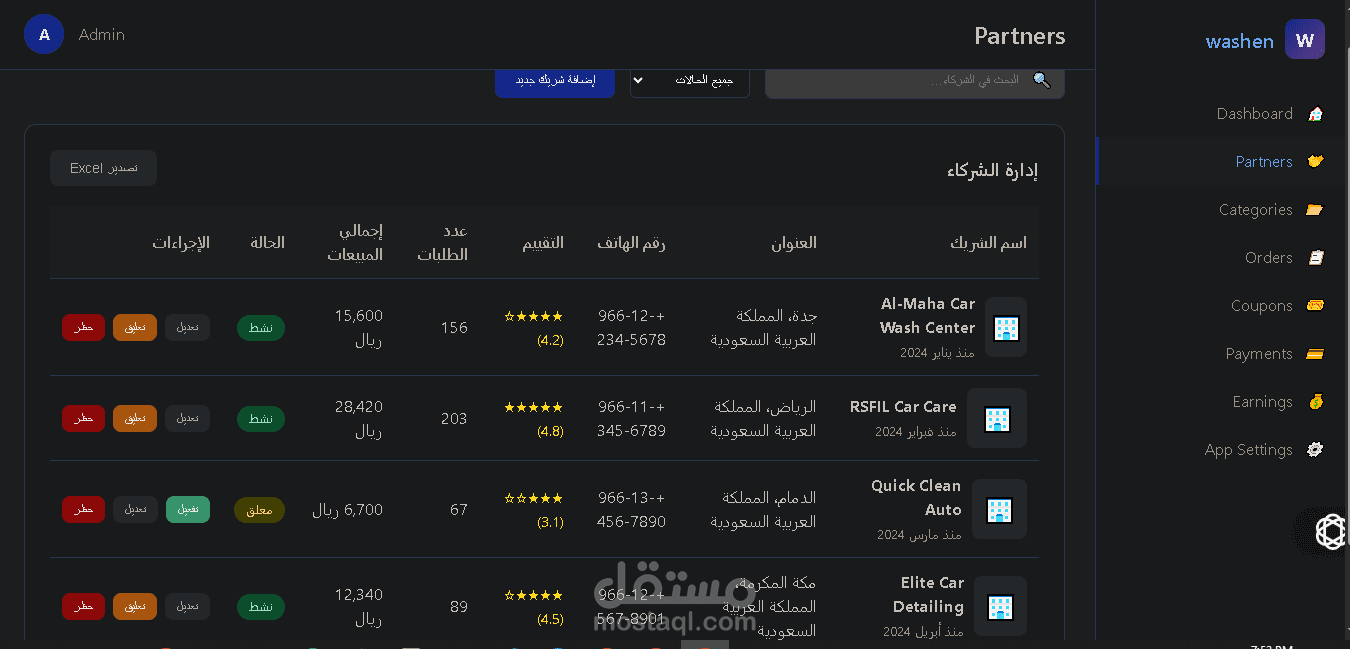Screen dimensions: 1350x649
Task: Click the magnifier icon in partner search
Action: click(x=1042, y=80)
